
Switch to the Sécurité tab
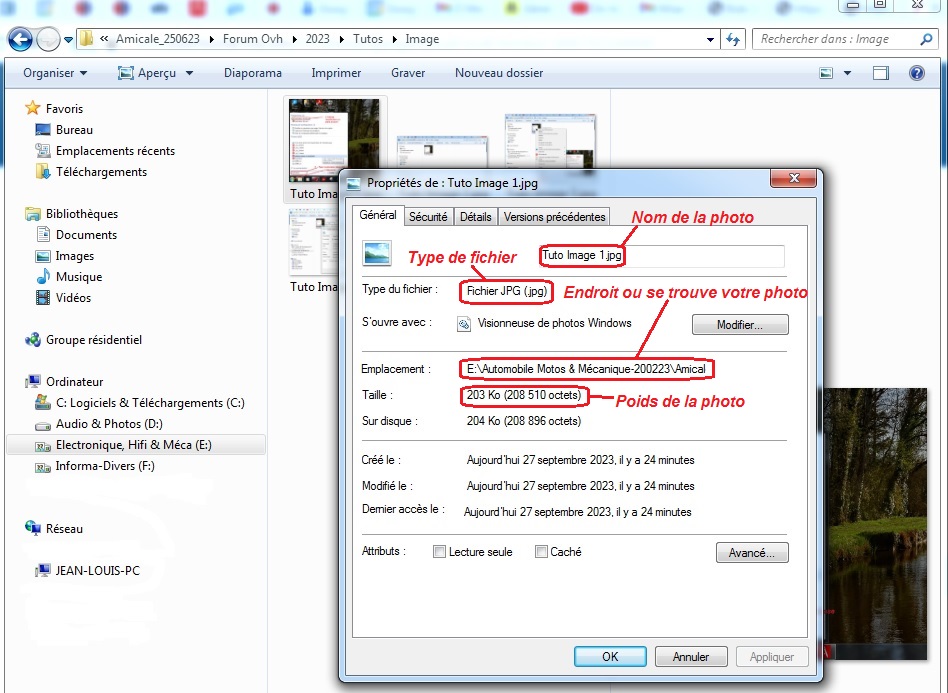pyautogui.click(x=428, y=217)
